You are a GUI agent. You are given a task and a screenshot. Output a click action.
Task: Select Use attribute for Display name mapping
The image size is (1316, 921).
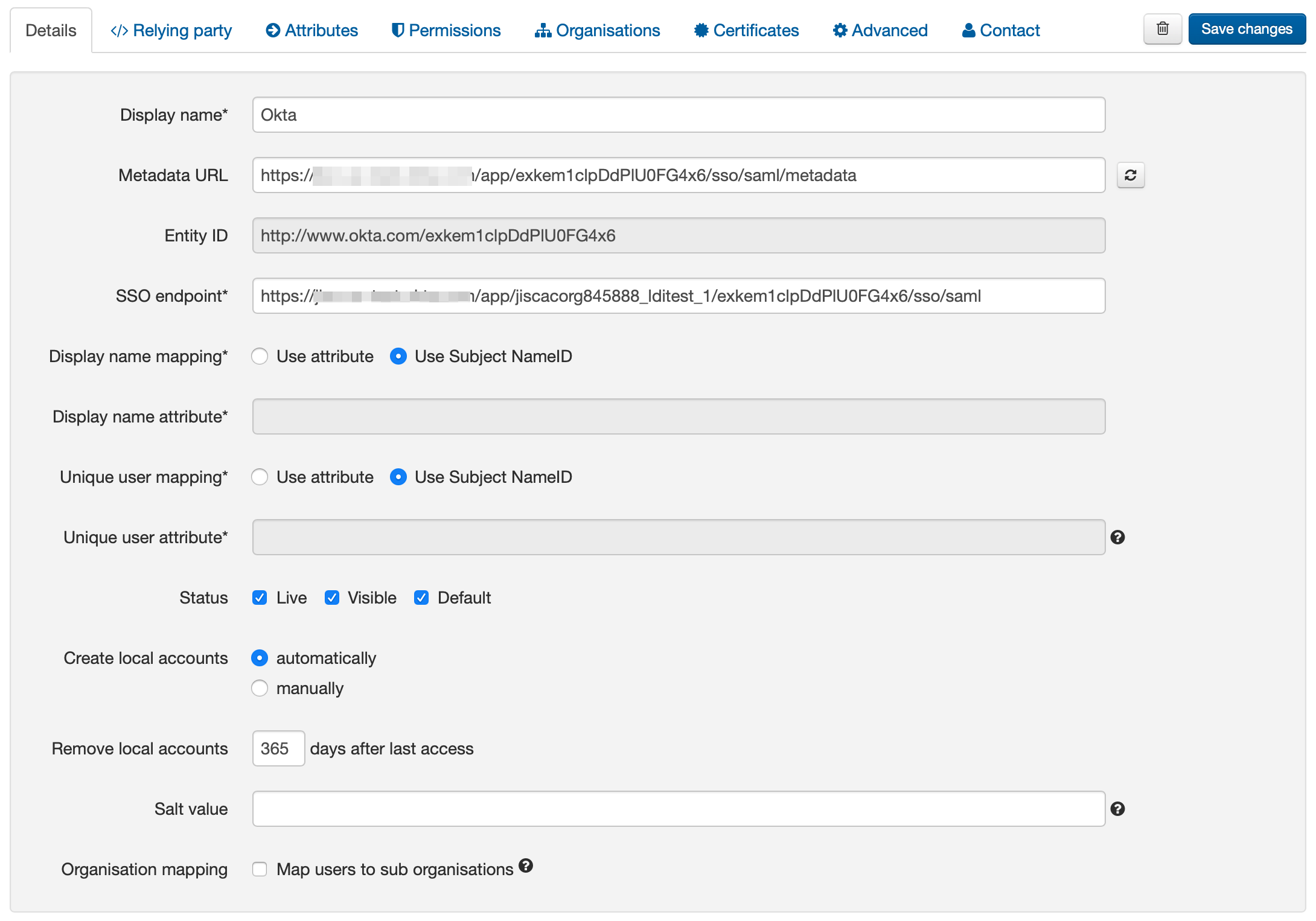[260, 356]
